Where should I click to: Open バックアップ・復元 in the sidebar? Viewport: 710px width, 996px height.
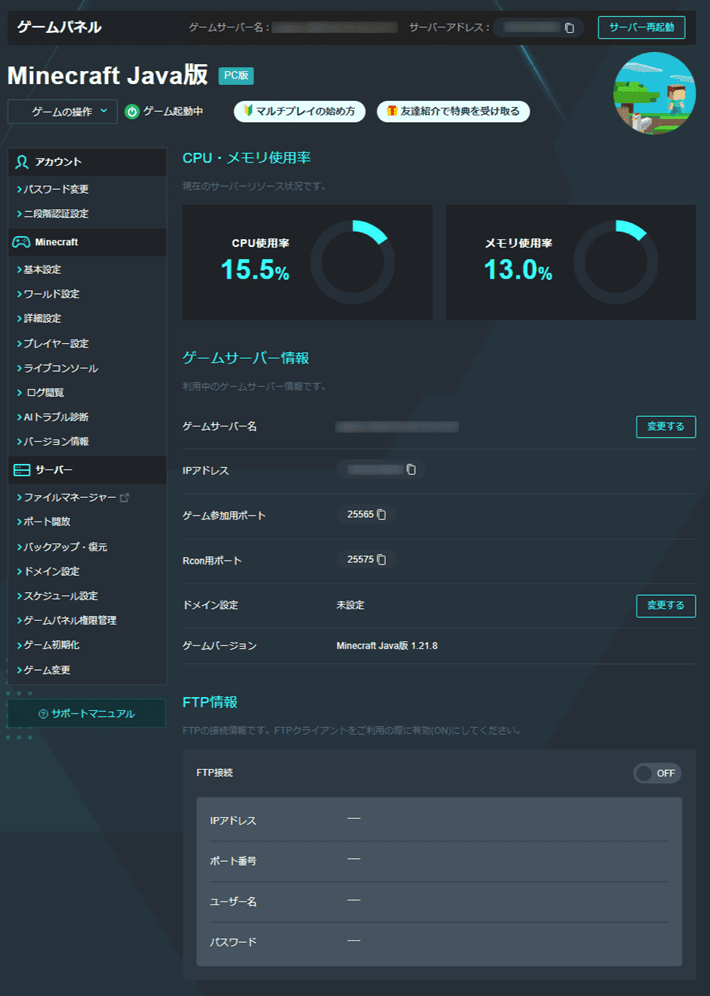click(65, 547)
